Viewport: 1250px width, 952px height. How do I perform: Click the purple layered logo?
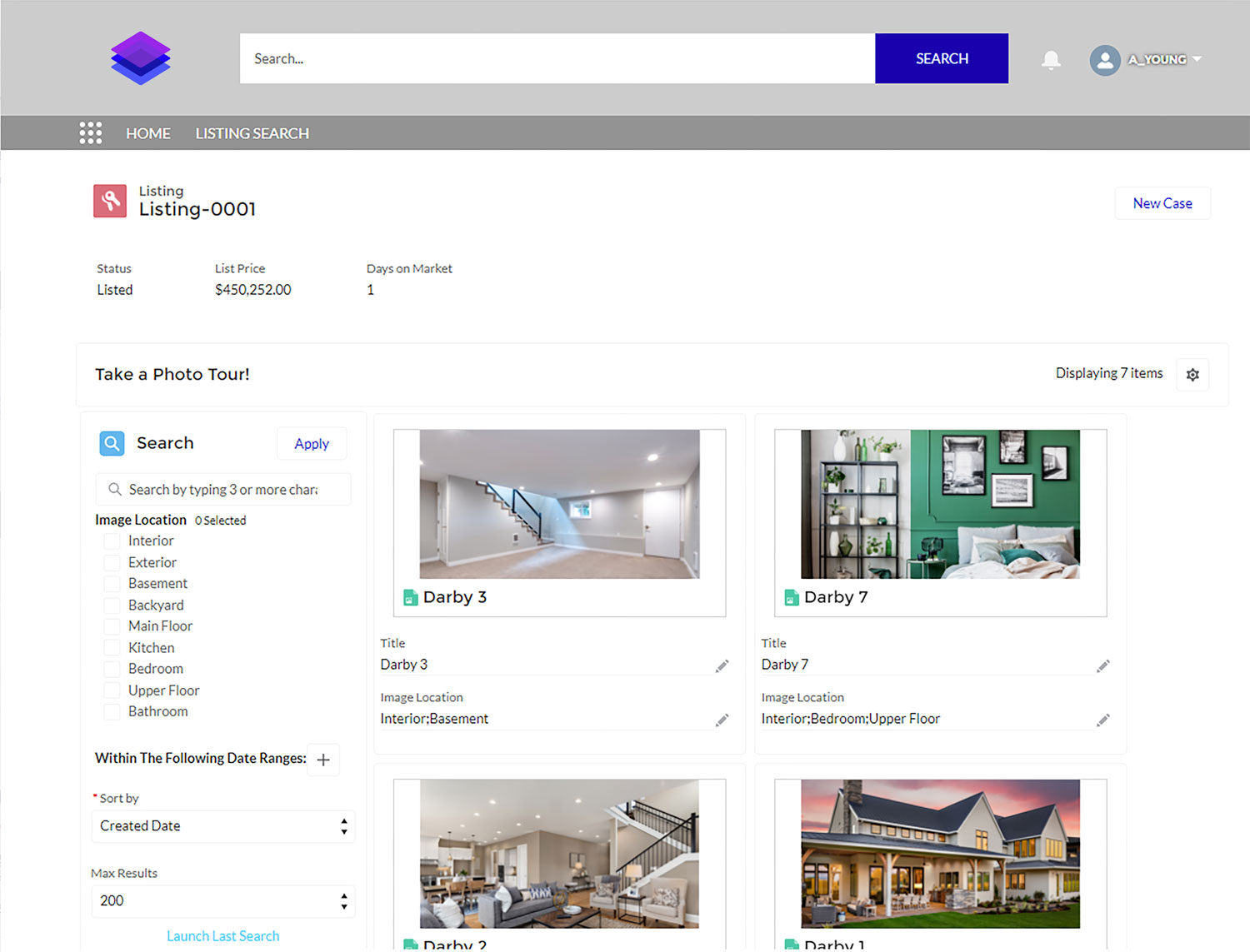[x=141, y=58]
